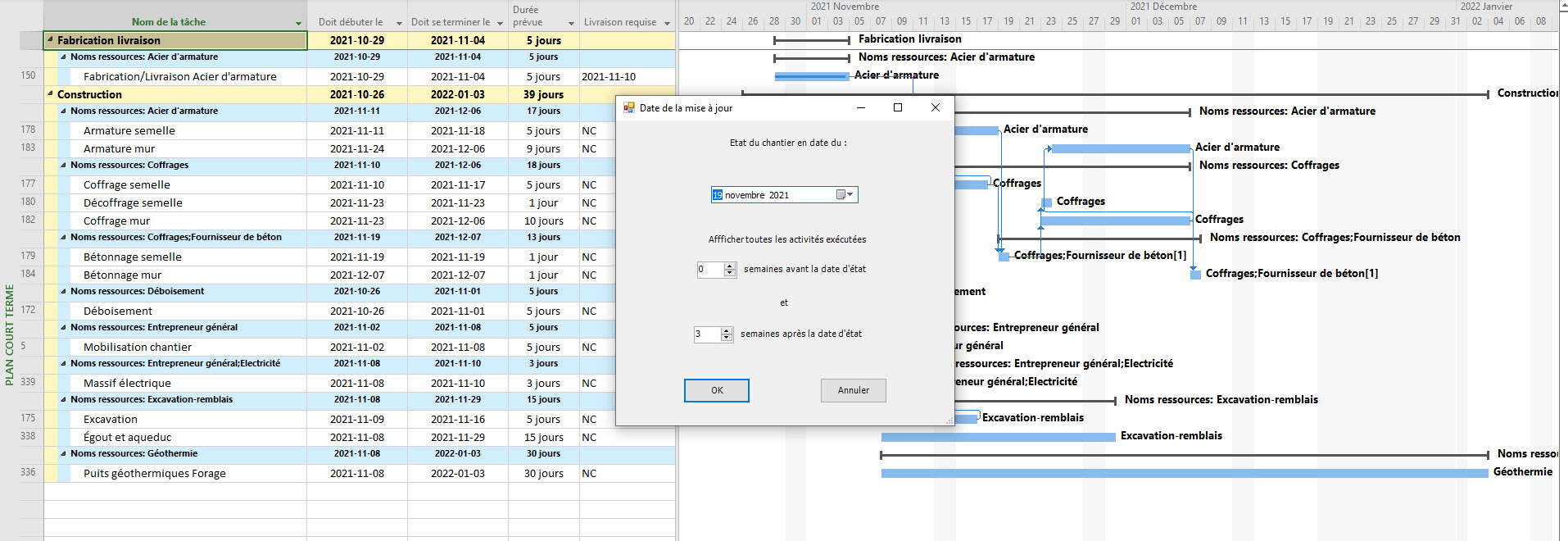This screenshot has height=541, width=1568.
Task: Click the Géothermie Gantt bar
Action: [x=1184, y=473]
